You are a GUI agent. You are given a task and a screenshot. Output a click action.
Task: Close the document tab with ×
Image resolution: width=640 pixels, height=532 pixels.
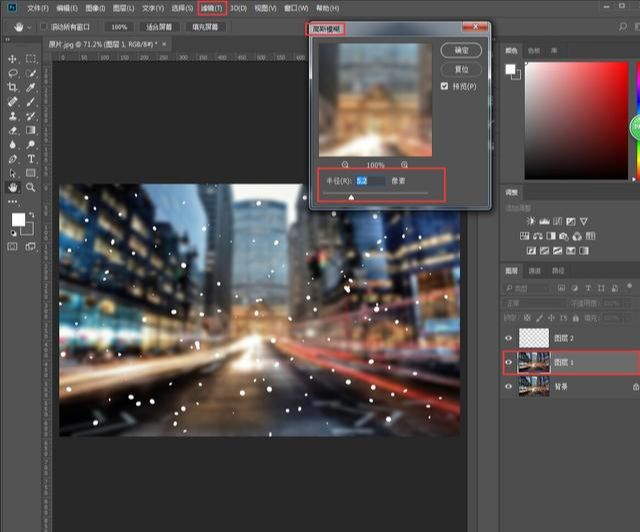coord(164,44)
